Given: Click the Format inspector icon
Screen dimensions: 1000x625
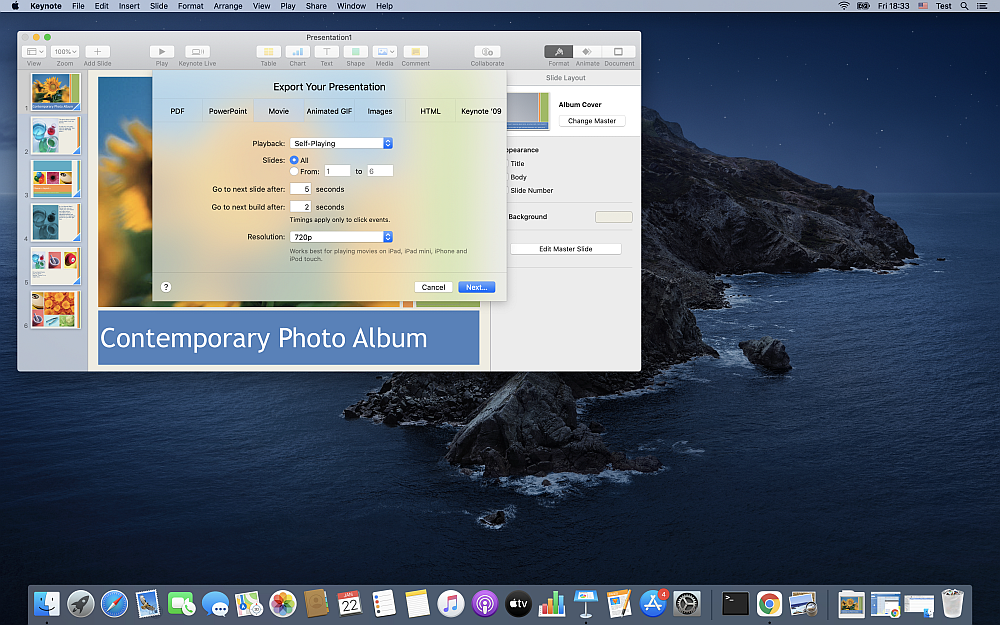Looking at the screenshot, I should pos(558,51).
